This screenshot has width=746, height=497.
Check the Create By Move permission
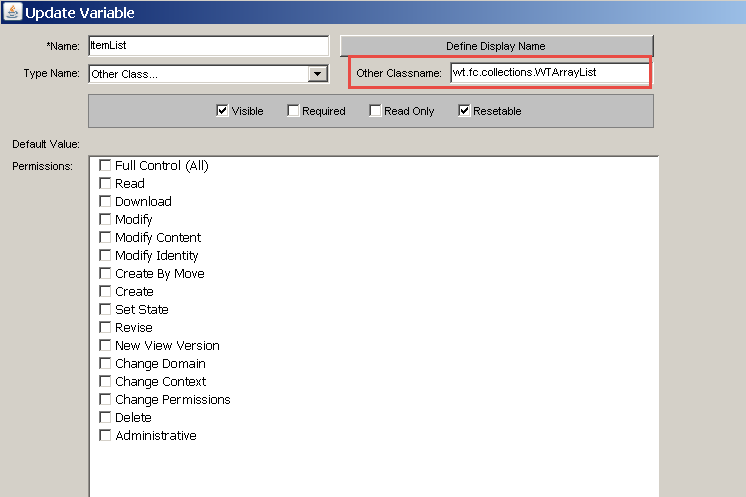tap(105, 273)
